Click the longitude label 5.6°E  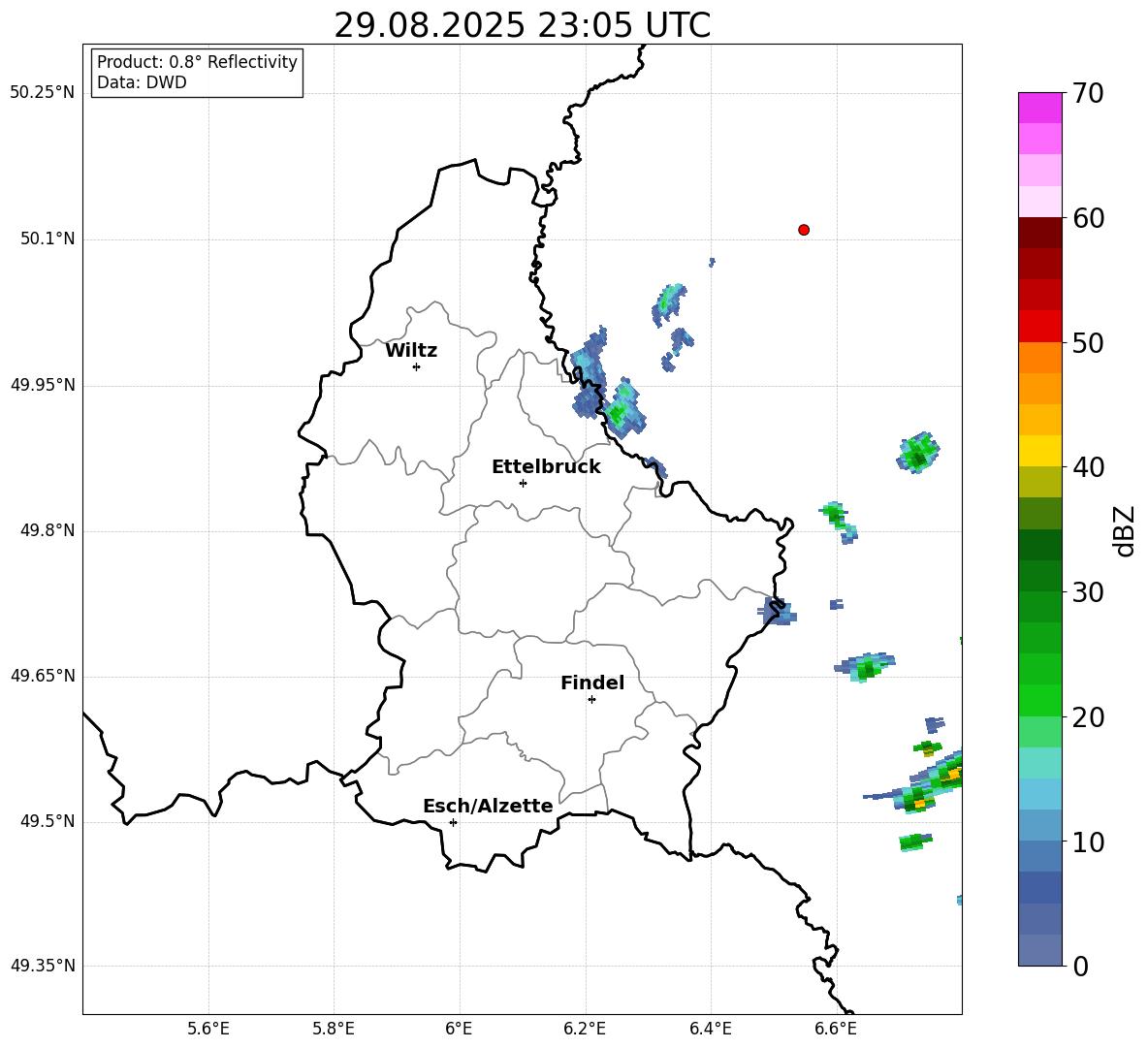click(x=208, y=1030)
